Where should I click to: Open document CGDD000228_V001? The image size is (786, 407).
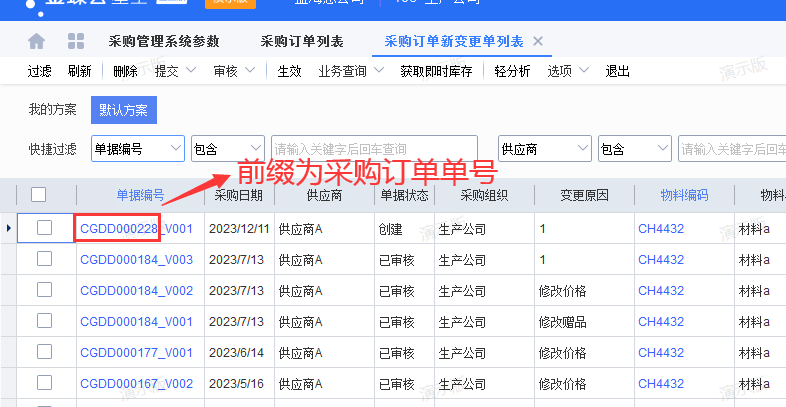point(136,229)
